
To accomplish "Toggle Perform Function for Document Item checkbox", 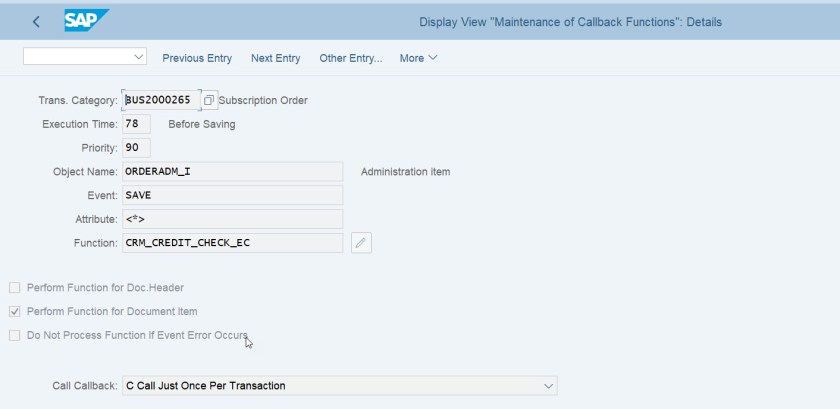I will click(15, 312).
